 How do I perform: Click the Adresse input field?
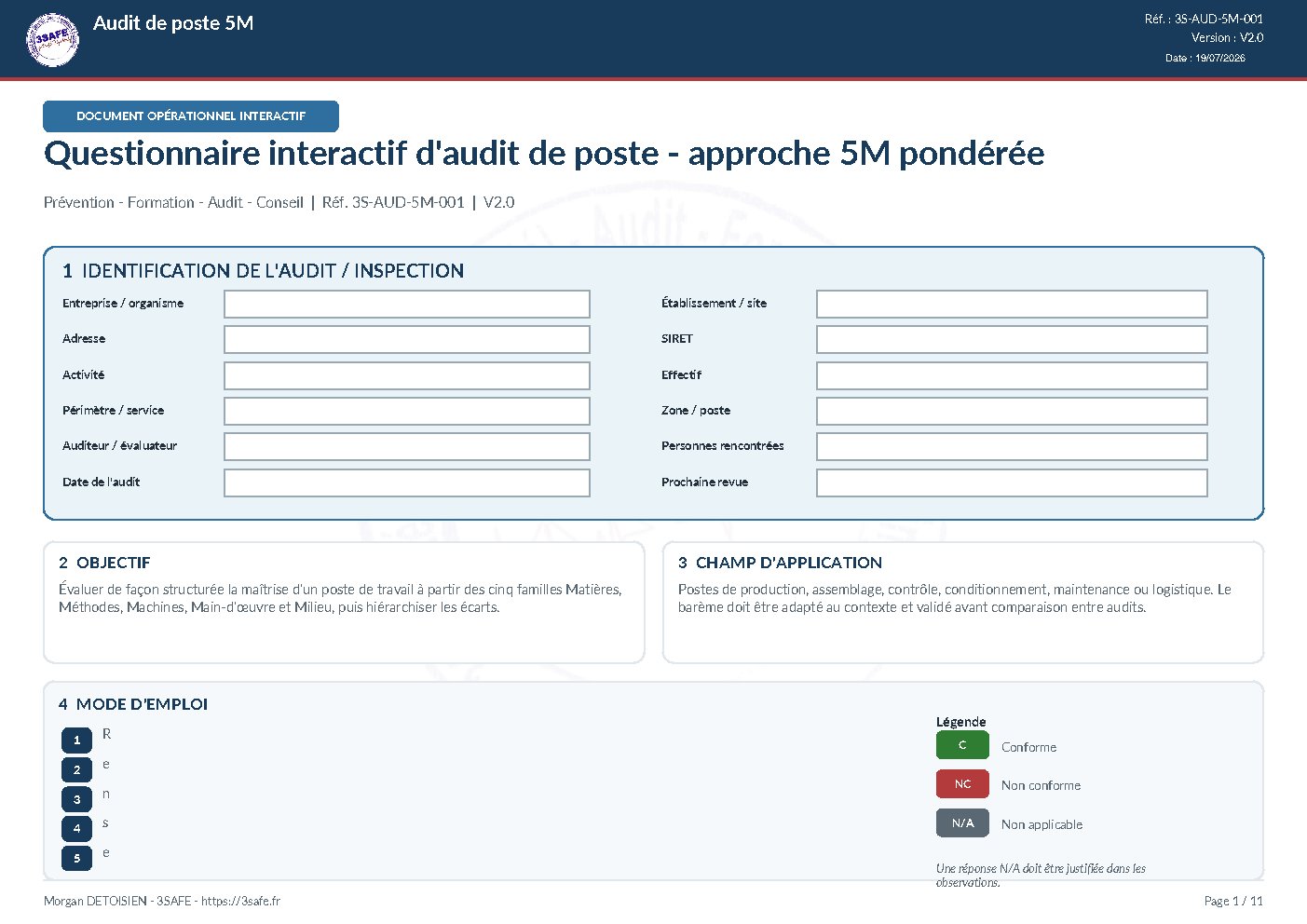coord(407,339)
